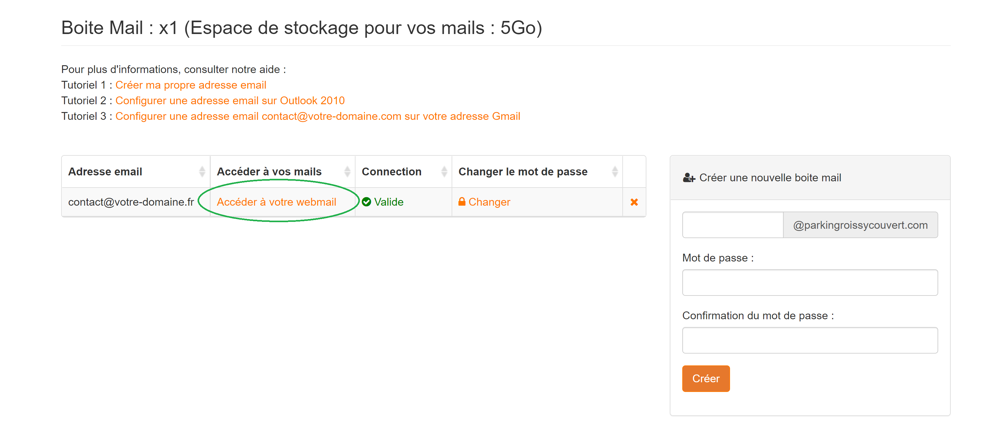Click the lock icon beside Changer
The image size is (1000, 435).
[x=462, y=202]
